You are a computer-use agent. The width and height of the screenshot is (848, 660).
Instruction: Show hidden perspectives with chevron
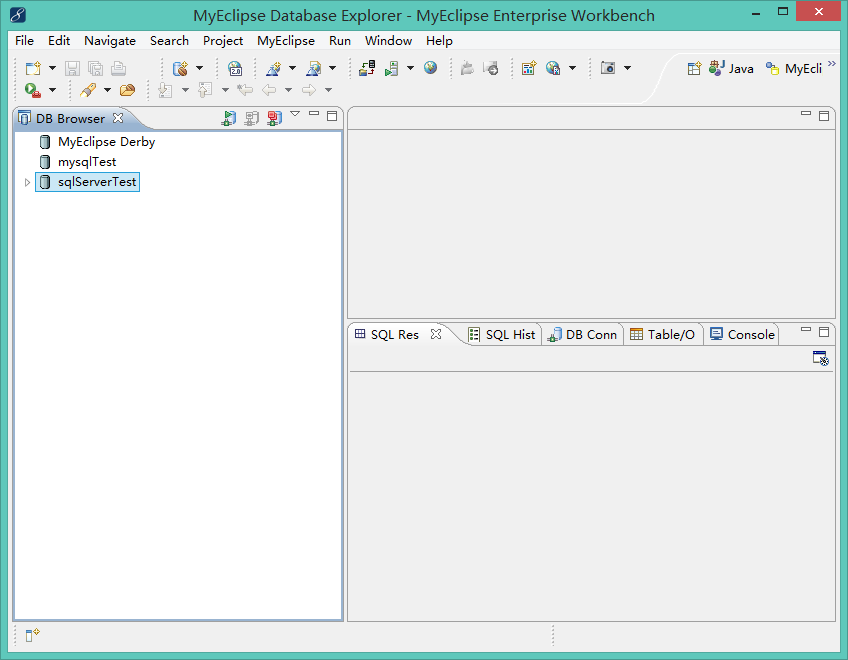(x=832, y=63)
